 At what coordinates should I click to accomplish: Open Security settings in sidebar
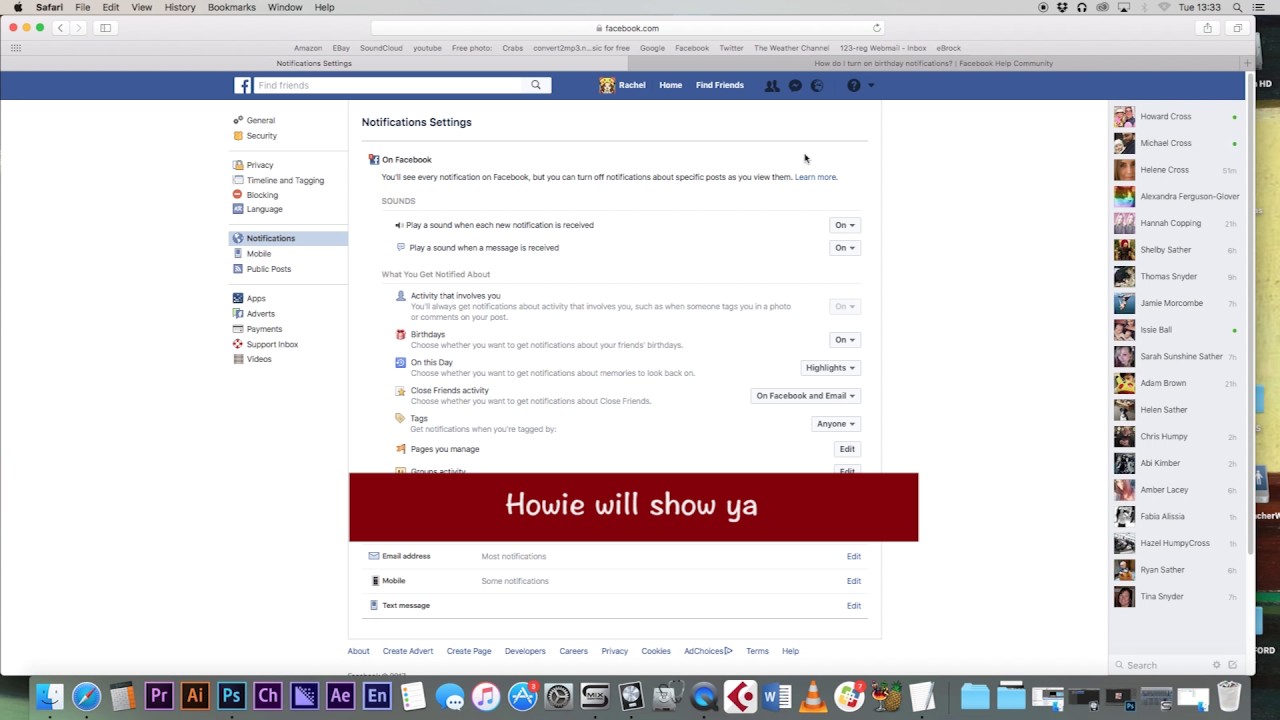tap(262, 136)
